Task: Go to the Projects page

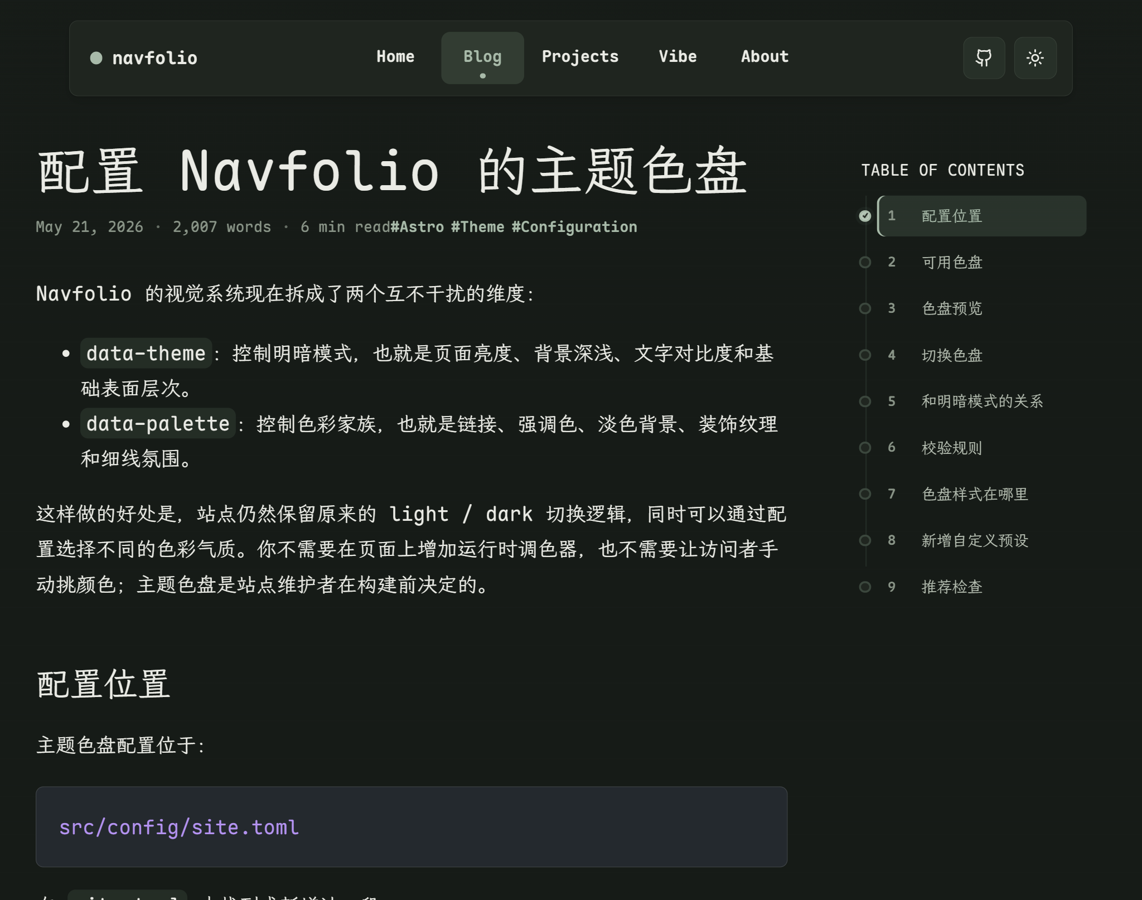Action: [x=580, y=57]
